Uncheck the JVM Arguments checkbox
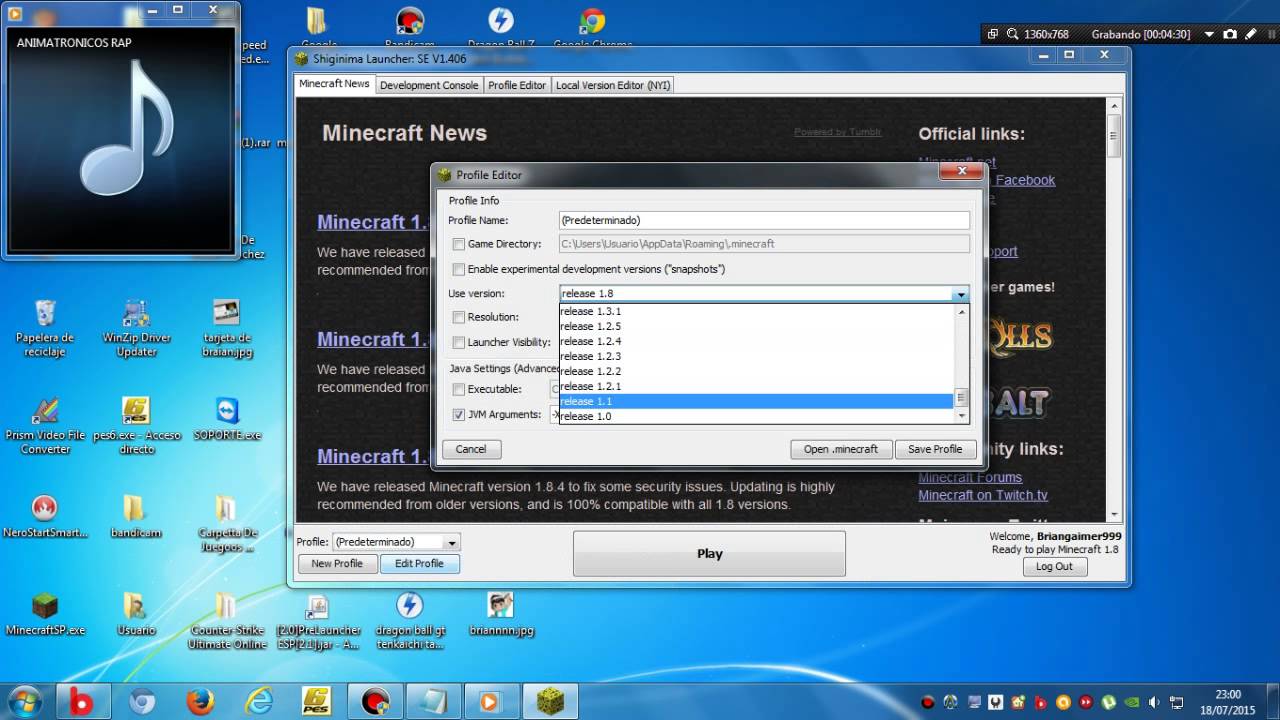Viewport: 1280px width, 720px height. 458,414
